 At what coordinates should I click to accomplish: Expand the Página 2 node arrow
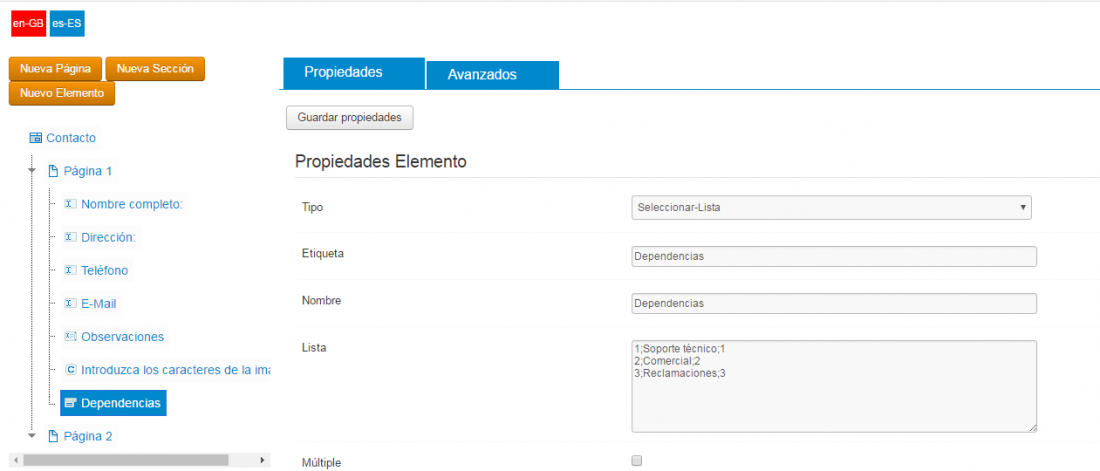click(x=32, y=435)
